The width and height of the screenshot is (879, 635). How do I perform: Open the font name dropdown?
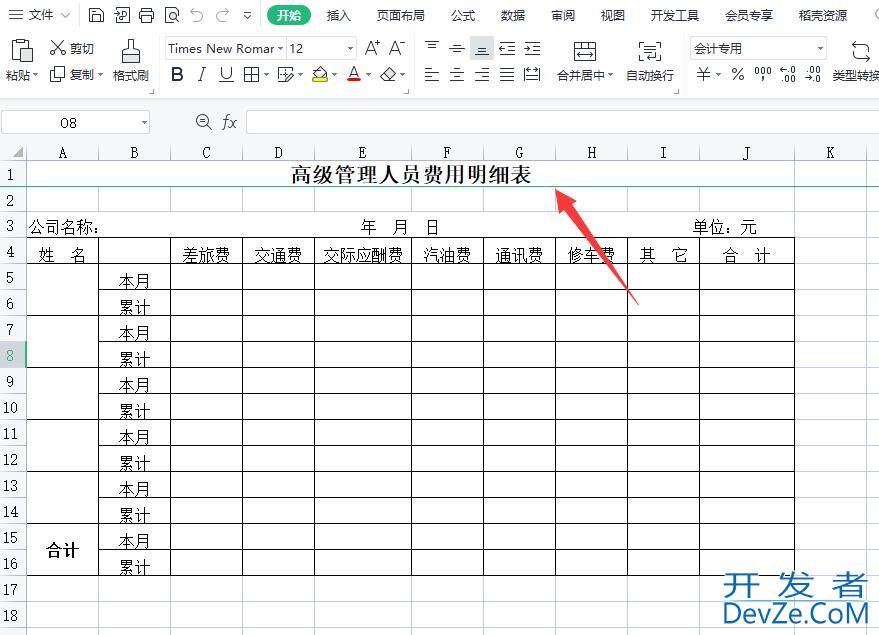tap(280, 49)
